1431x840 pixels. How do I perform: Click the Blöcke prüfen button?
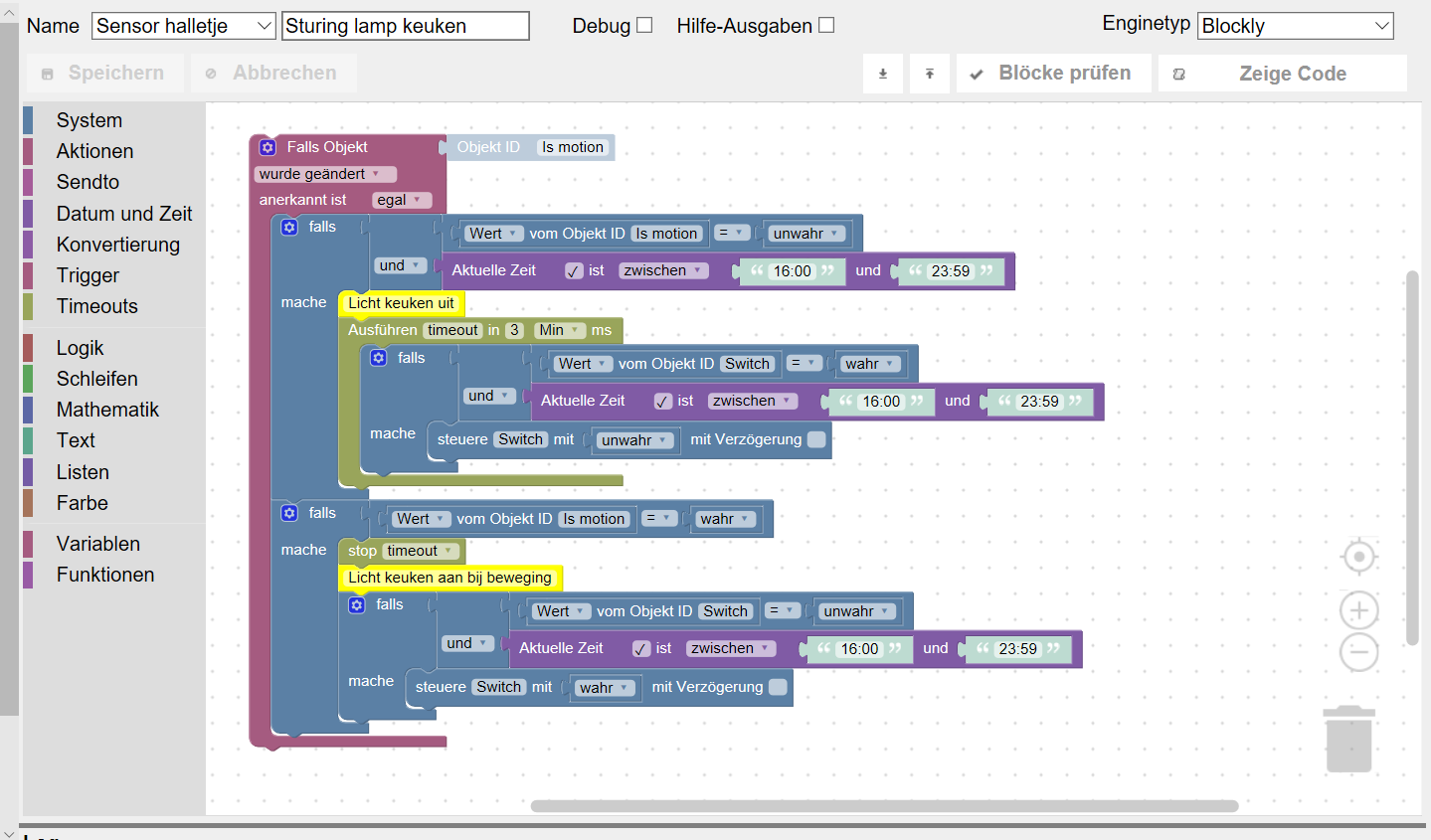[1053, 74]
